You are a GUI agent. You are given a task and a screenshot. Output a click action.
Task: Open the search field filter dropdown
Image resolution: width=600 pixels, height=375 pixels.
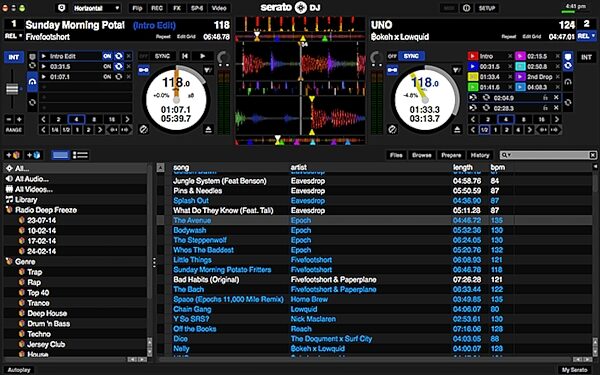point(506,155)
